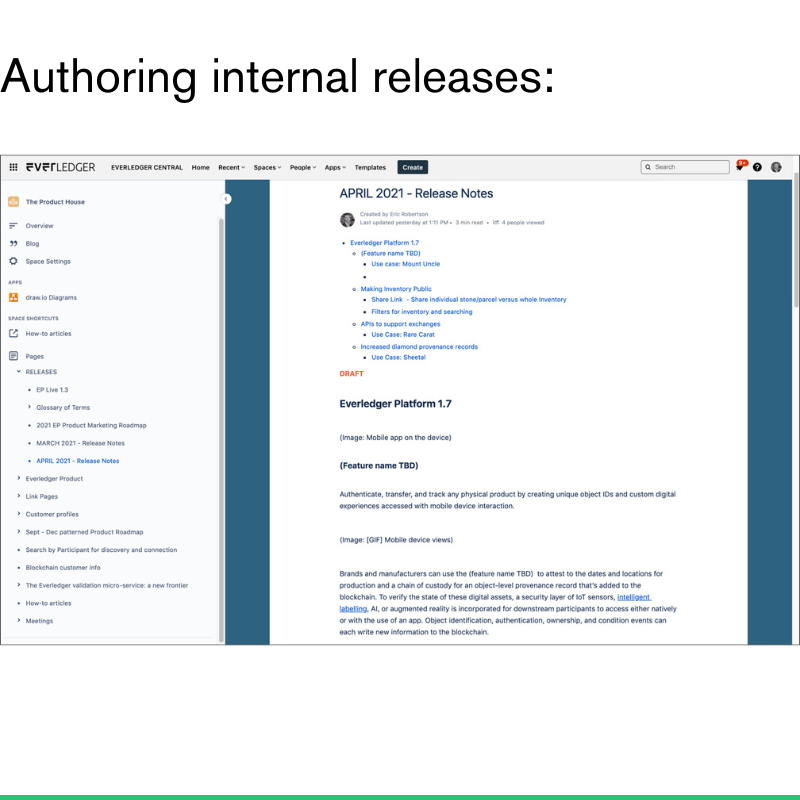The width and height of the screenshot is (800, 800).
Task: Click The Product House space icon
Action: (x=14, y=202)
